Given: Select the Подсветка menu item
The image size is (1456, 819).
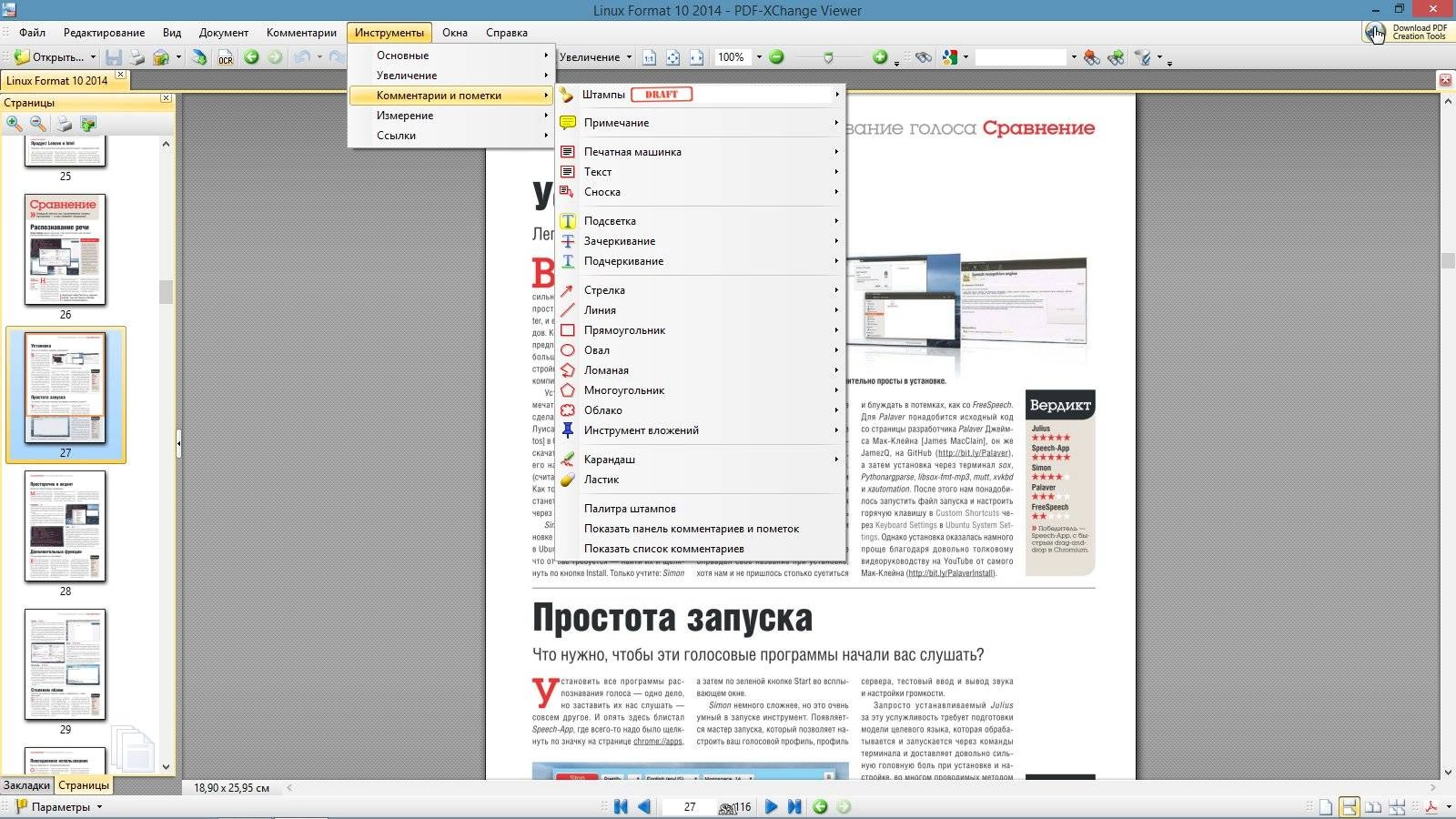Looking at the screenshot, I should point(701,221).
